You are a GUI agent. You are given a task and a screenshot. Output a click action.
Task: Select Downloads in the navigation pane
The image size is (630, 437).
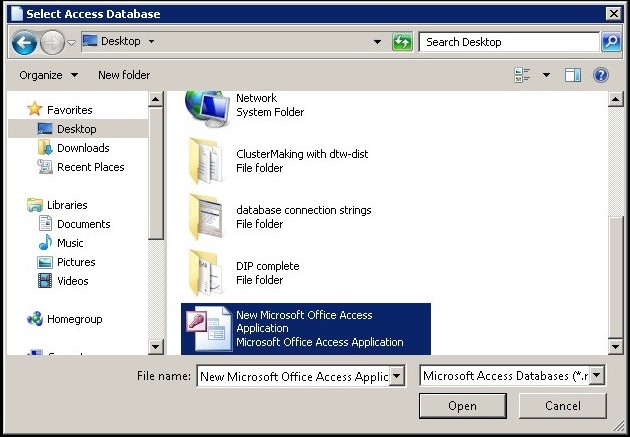pos(83,148)
